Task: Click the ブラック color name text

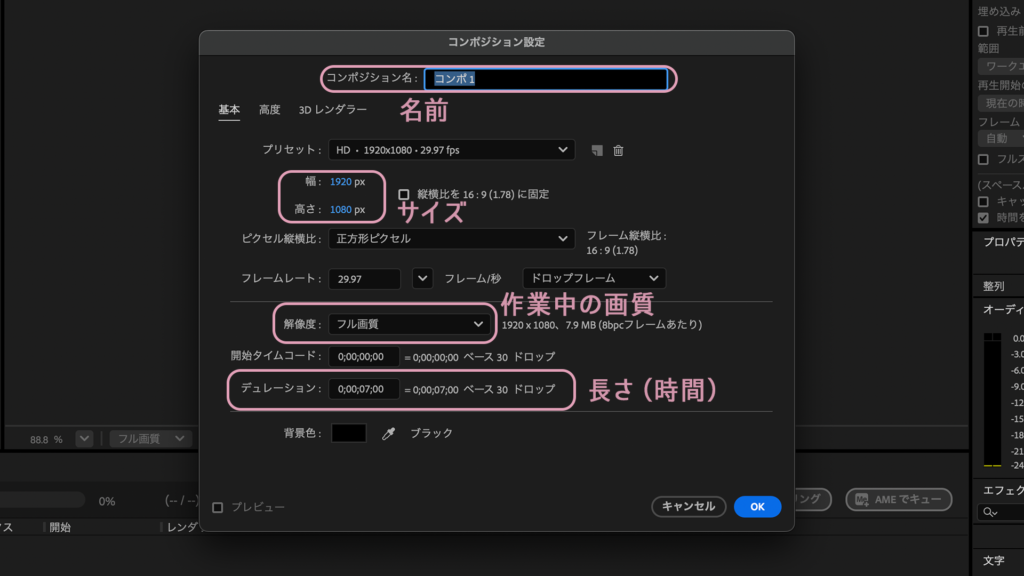Action: 431,433
